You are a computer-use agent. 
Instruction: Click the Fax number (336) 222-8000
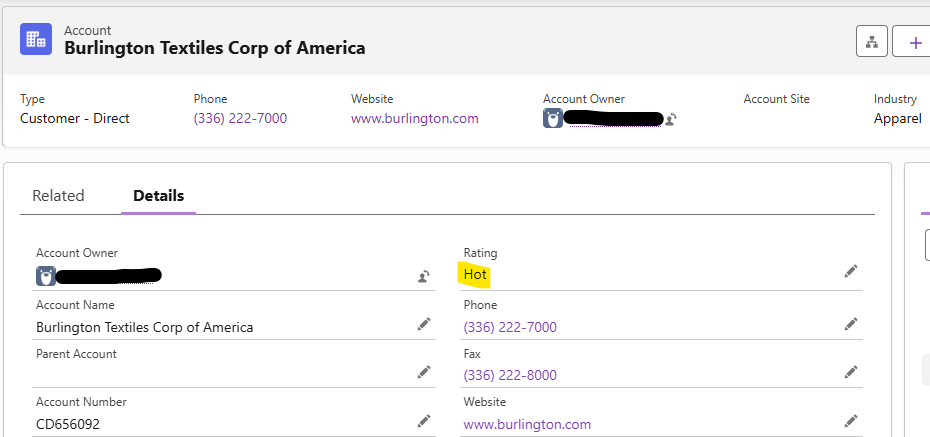[510, 375]
